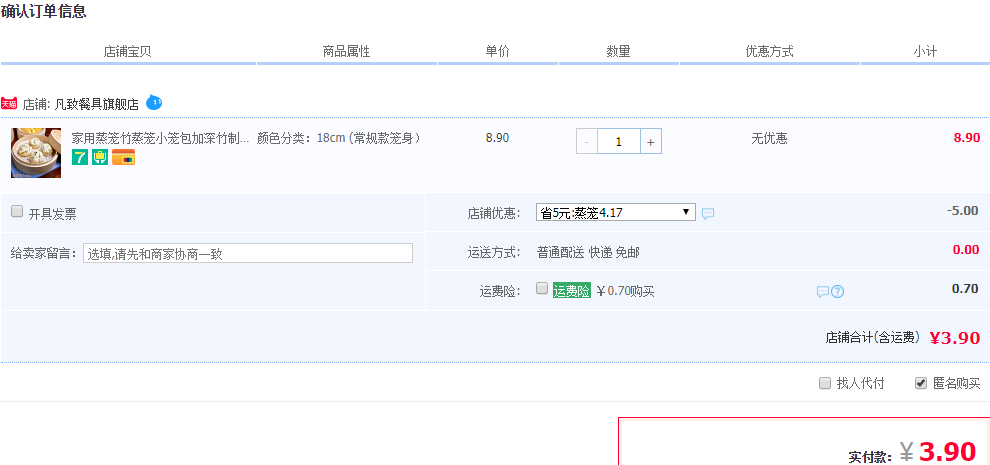Click the 确认订单信息 heading
This screenshot has height=465, width=990.
pos(44,11)
